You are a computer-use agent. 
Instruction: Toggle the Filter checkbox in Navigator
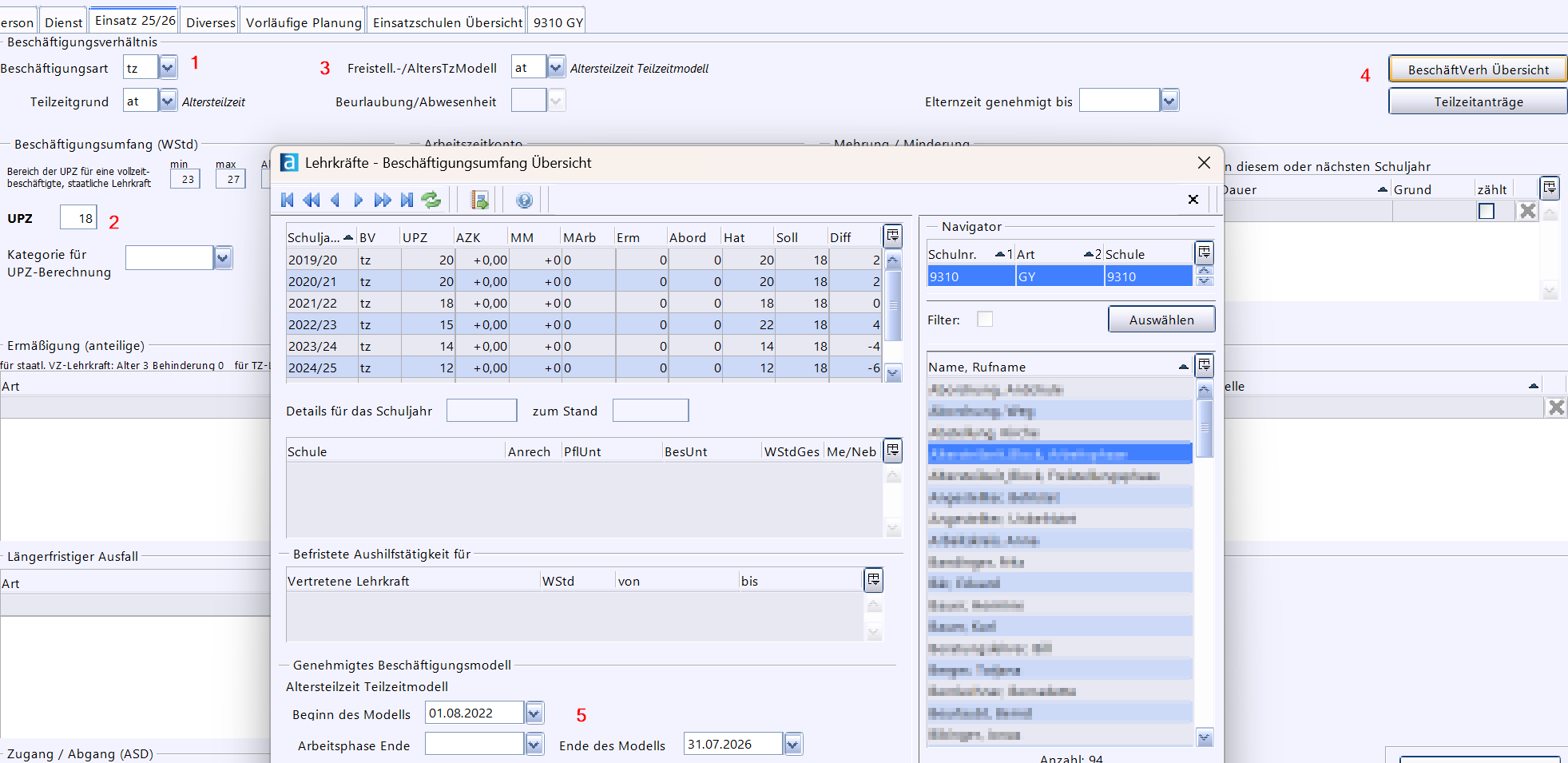tap(985, 320)
